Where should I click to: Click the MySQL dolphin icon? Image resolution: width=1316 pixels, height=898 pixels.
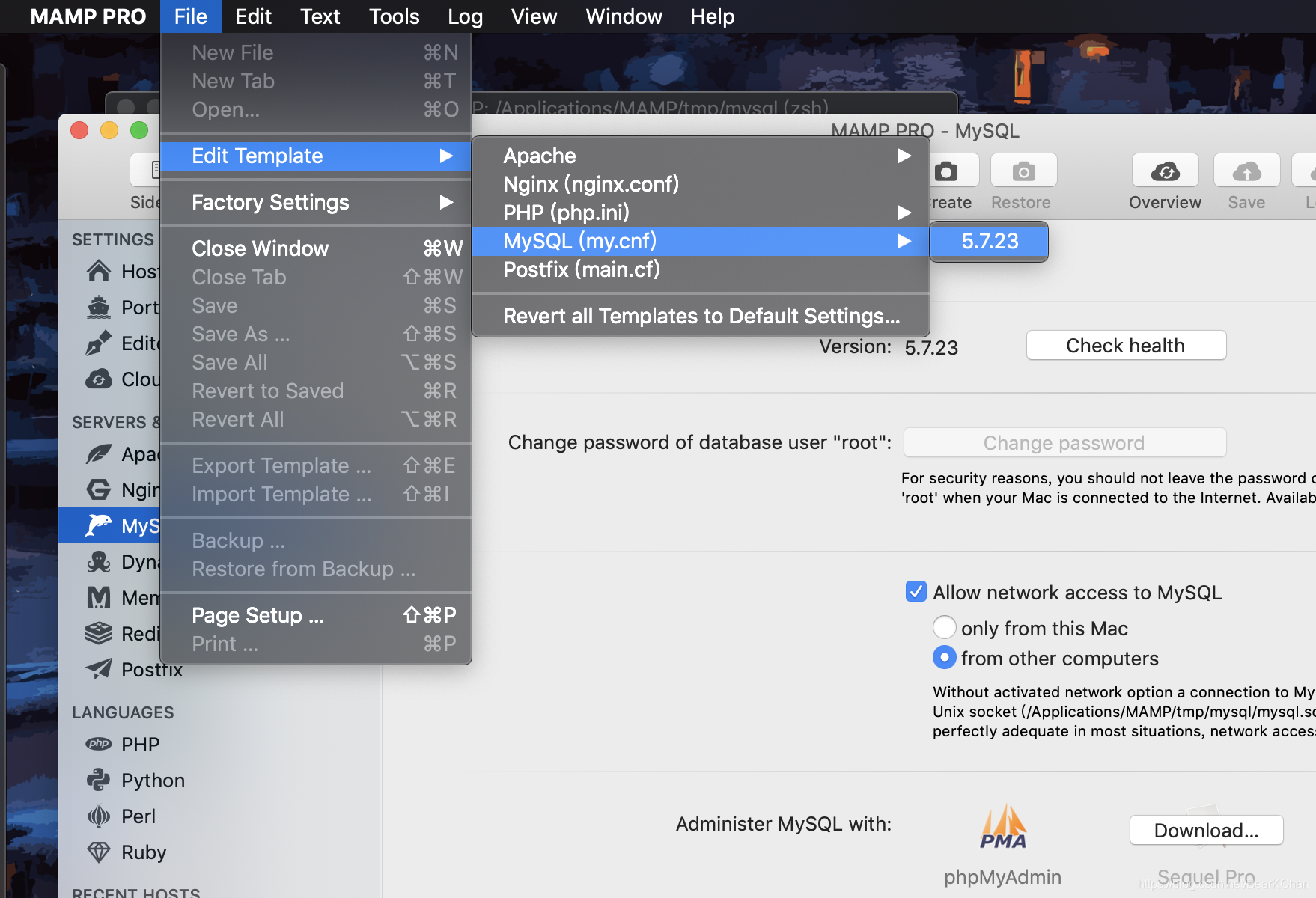tap(99, 525)
